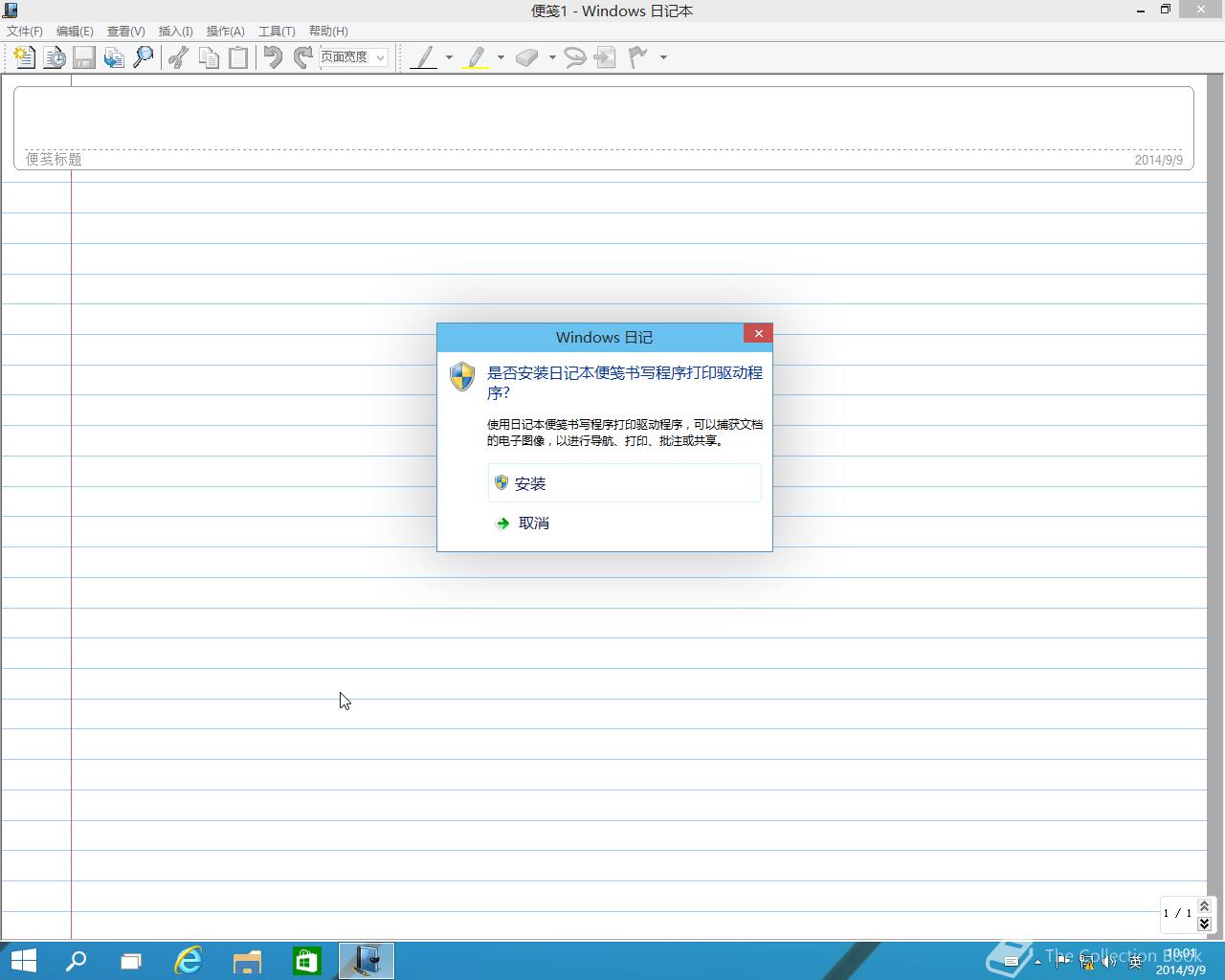Image resolution: width=1225 pixels, height=980 pixels.
Task: Select the yellow Highlighter tool
Action: tap(476, 57)
